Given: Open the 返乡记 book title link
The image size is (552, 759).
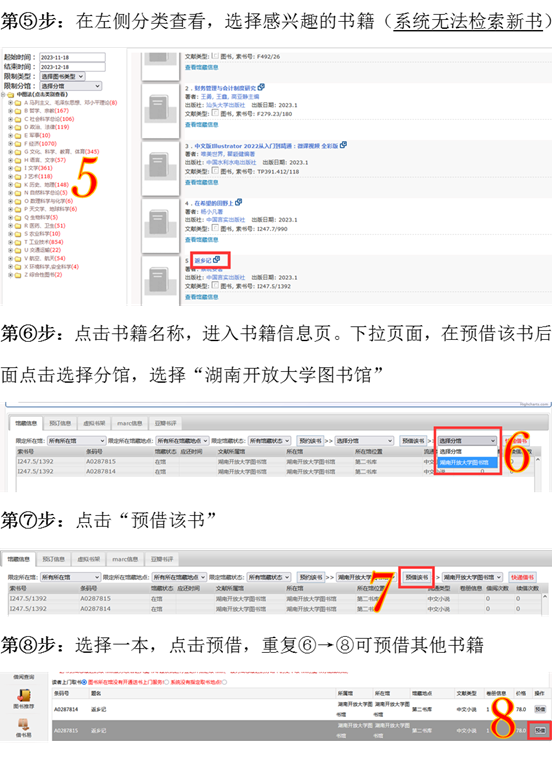Looking at the screenshot, I should [202, 260].
